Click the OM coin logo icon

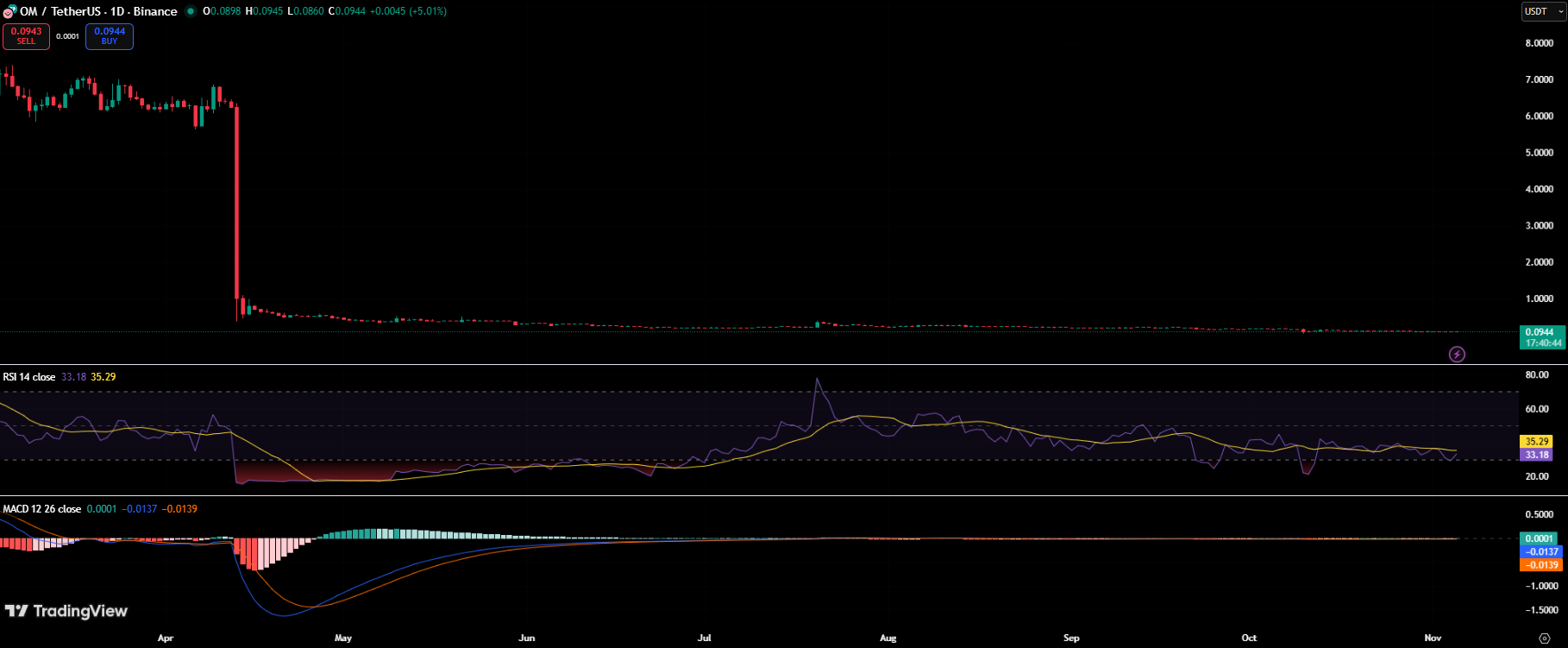click(9, 11)
